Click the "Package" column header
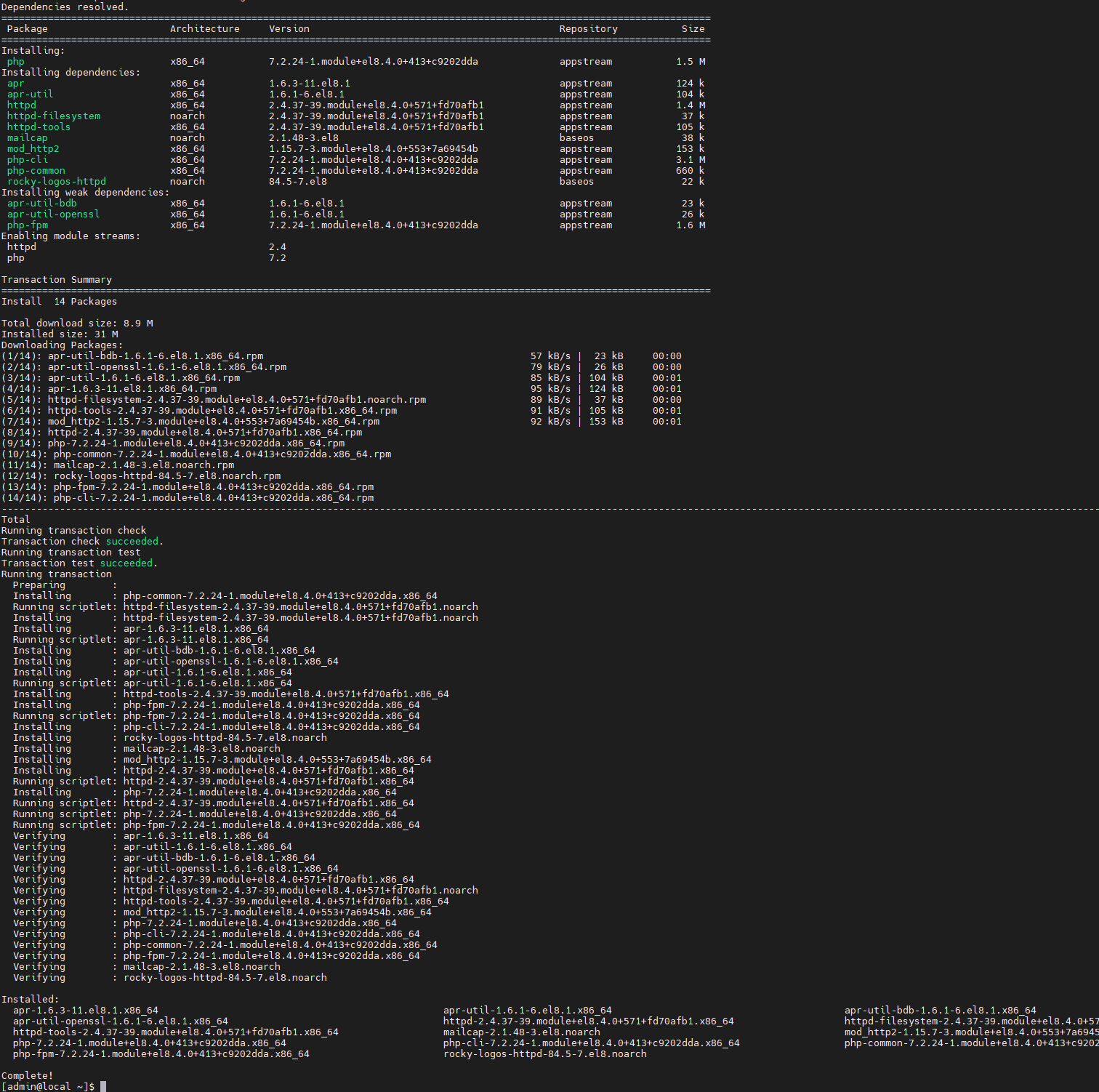This screenshot has height=1092, width=1099. (27, 29)
